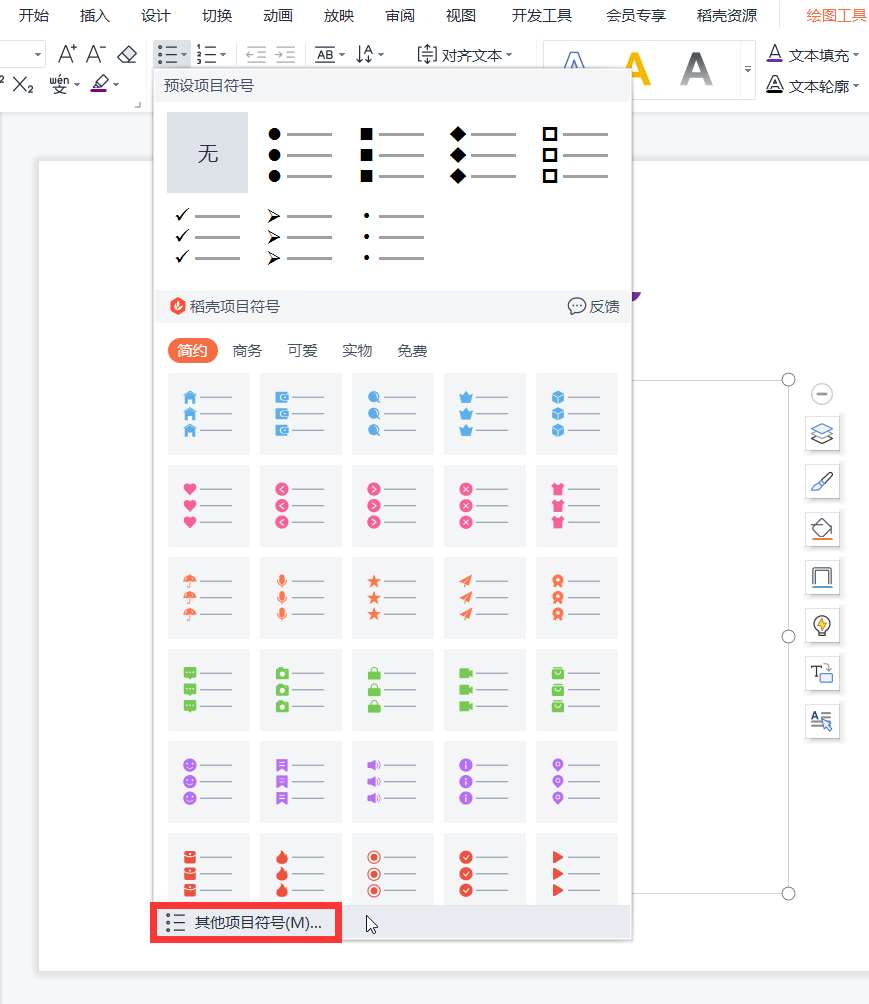Open the line spacing tool
This screenshot has width=869, height=1004.
[x=364, y=54]
